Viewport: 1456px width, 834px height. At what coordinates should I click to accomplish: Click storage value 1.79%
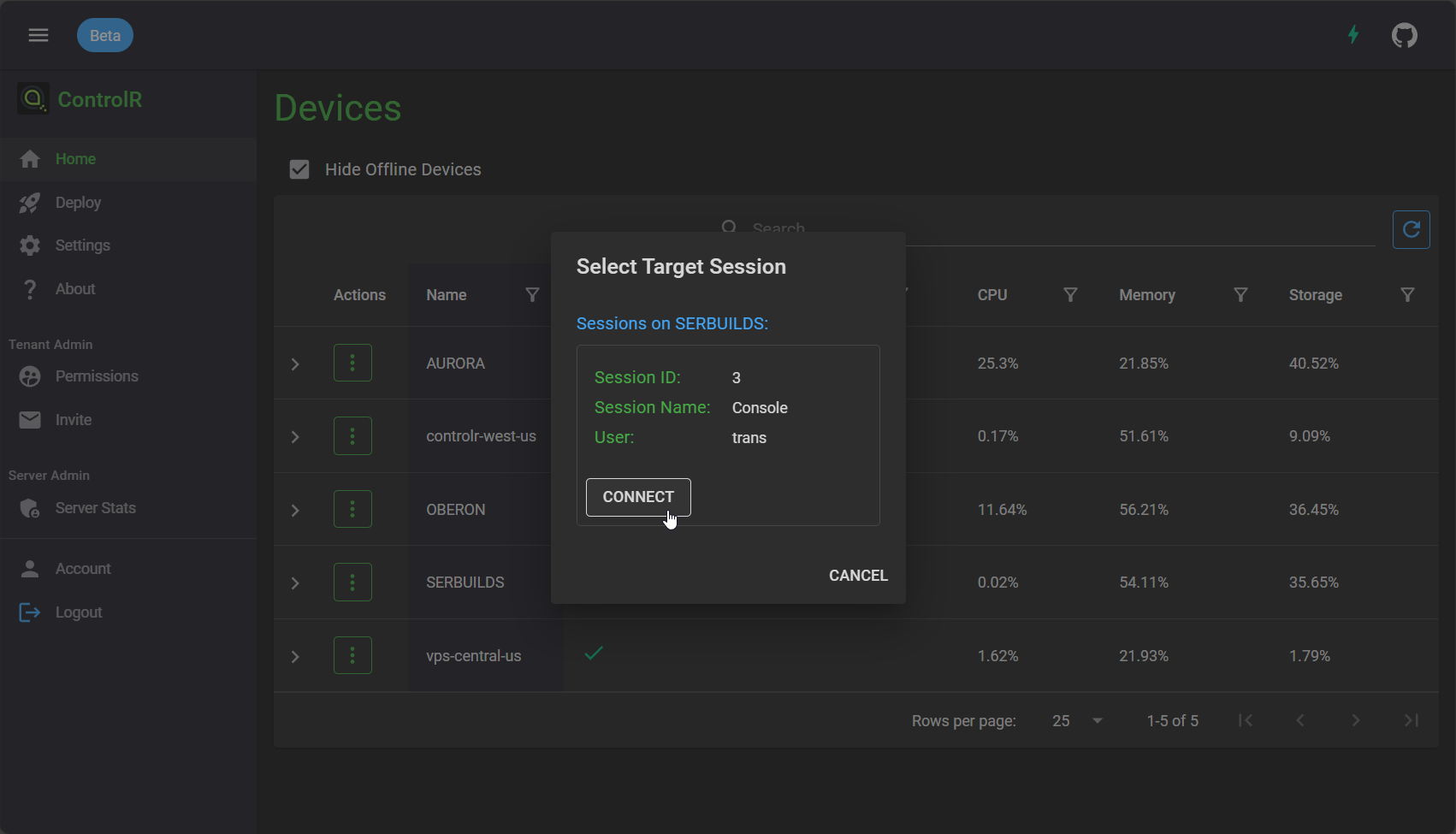click(x=1310, y=656)
